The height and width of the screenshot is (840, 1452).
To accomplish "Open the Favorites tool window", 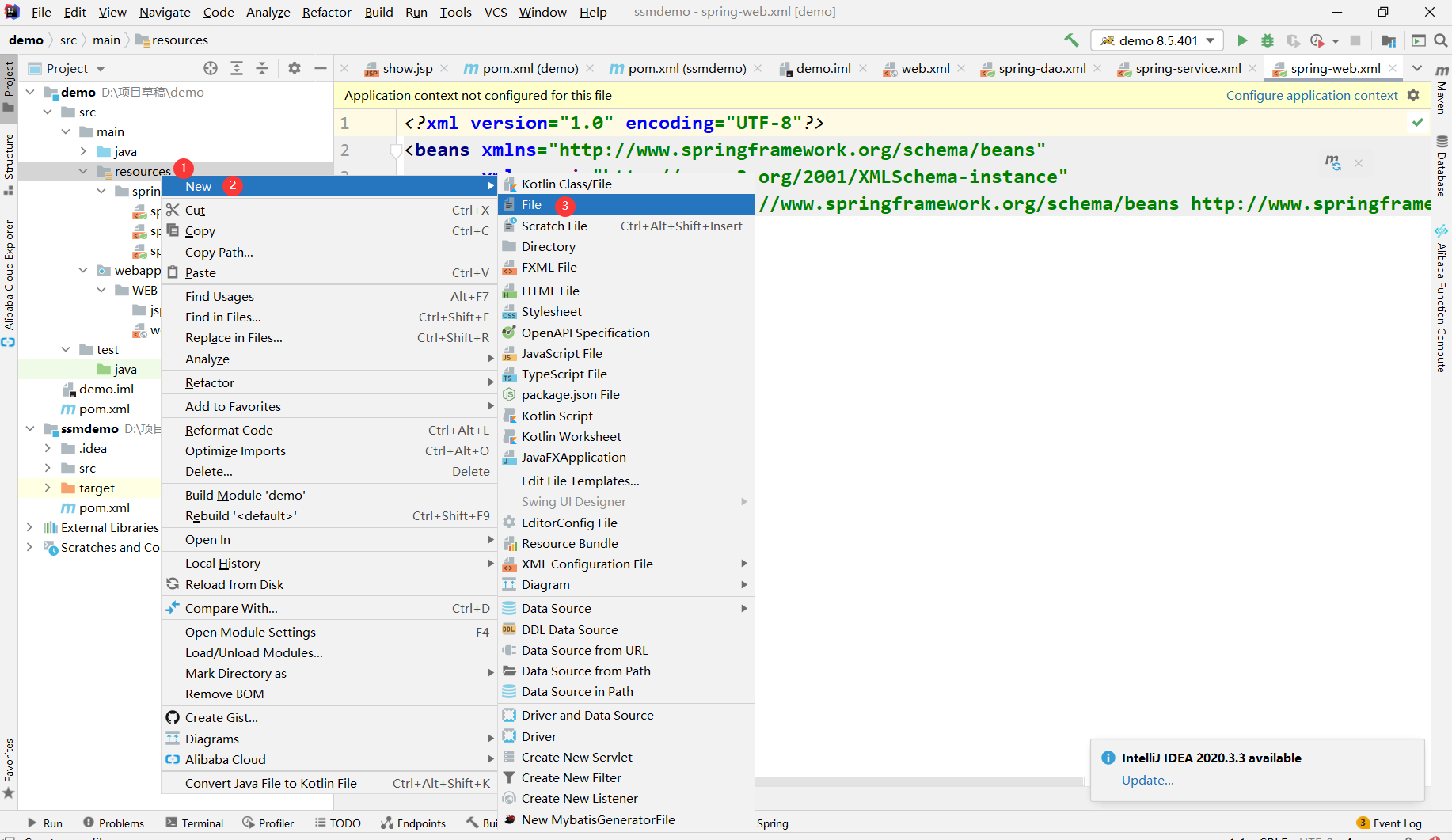I will [9, 768].
